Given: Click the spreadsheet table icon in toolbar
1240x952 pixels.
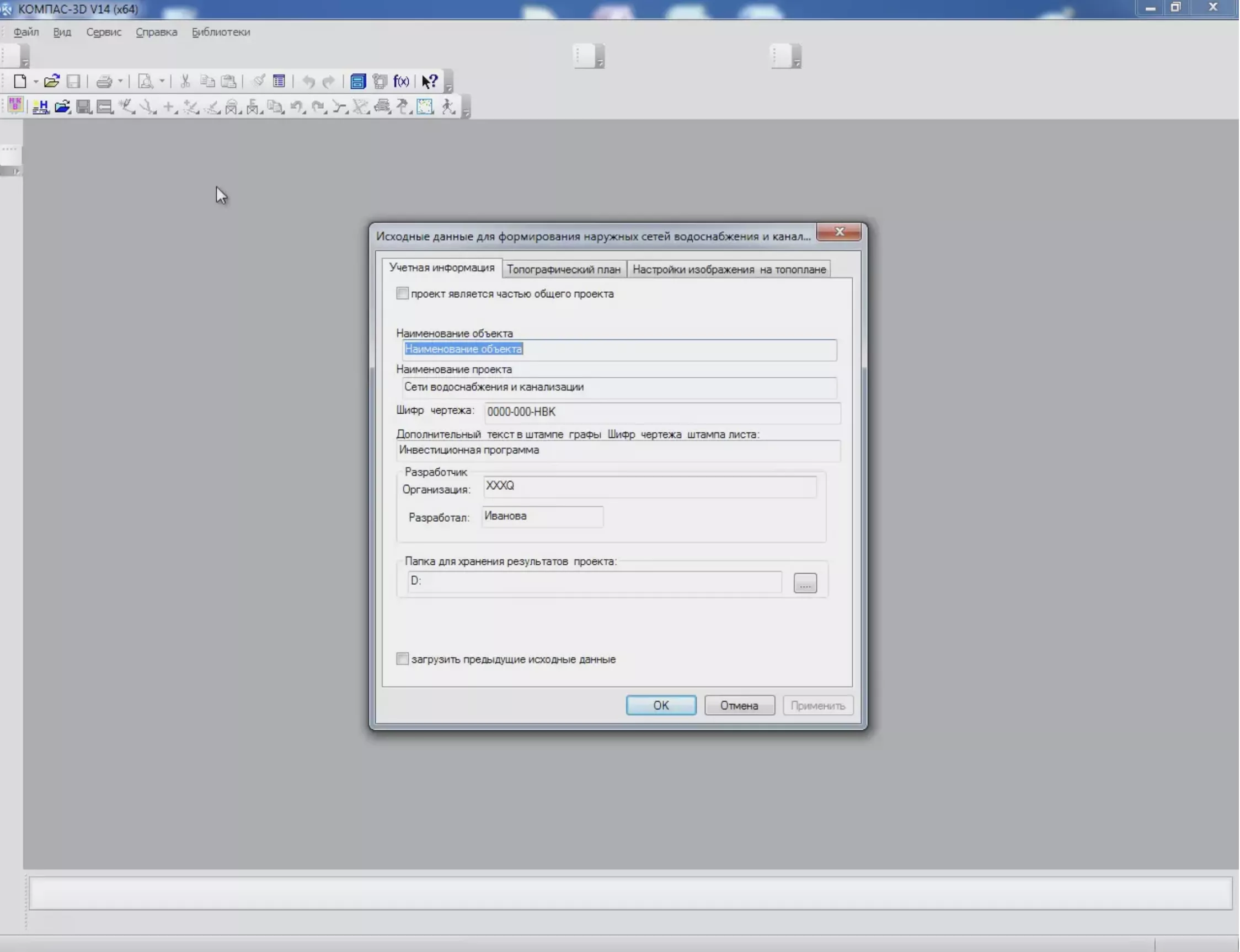Looking at the screenshot, I should (x=279, y=82).
